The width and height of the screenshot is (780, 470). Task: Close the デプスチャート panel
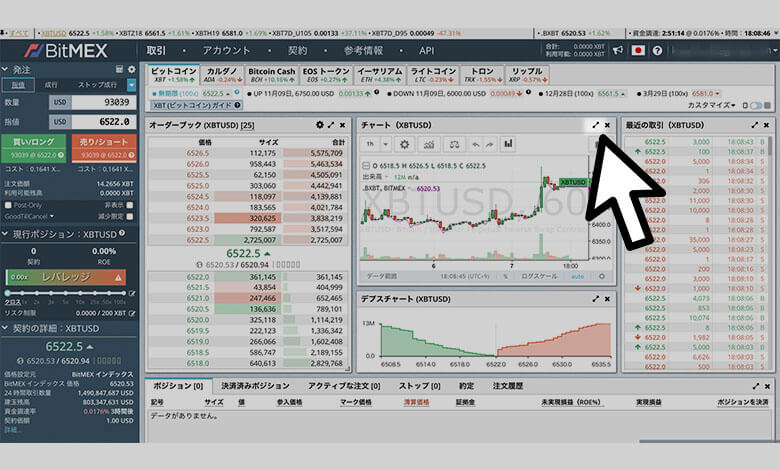pyautogui.click(x=607, y=299)
